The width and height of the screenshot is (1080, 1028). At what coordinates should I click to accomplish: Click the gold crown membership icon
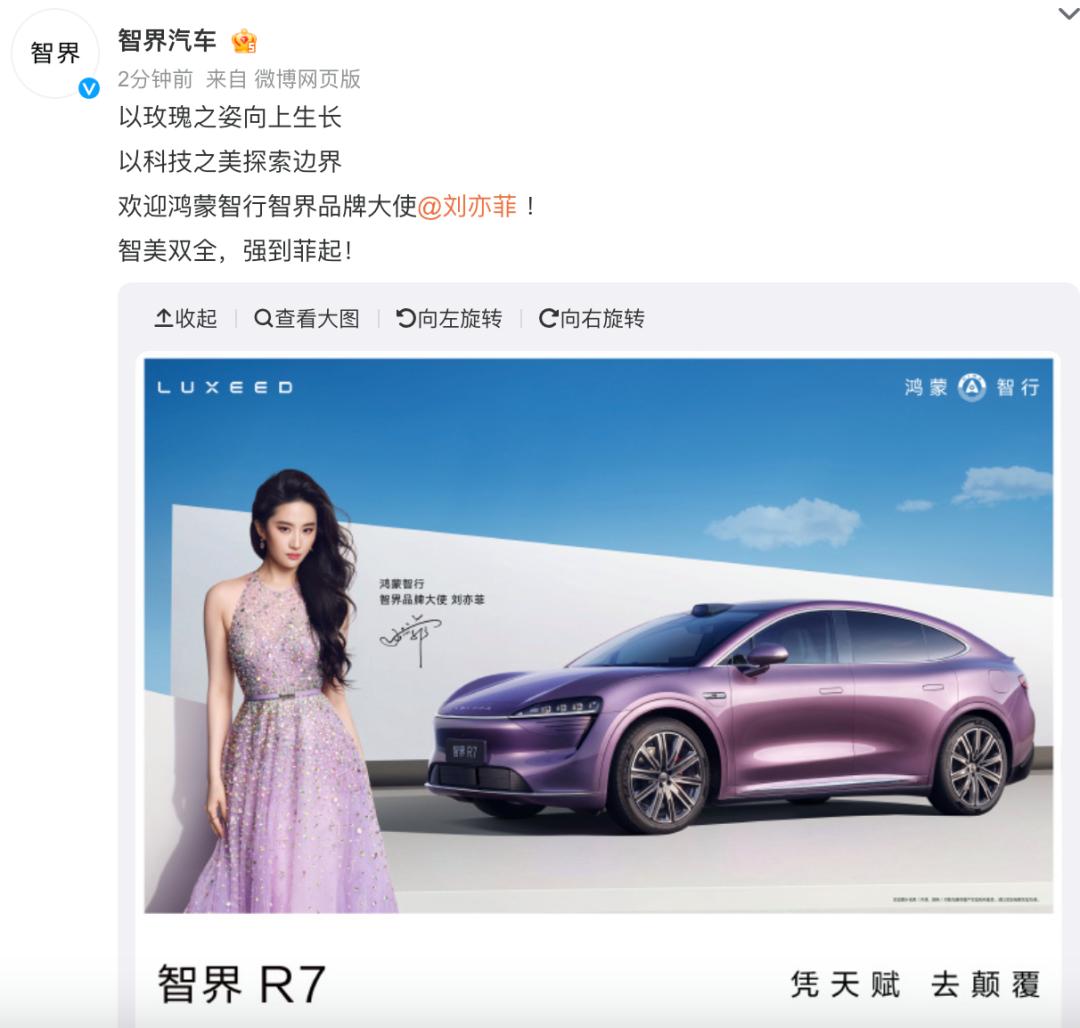[244, 41]
